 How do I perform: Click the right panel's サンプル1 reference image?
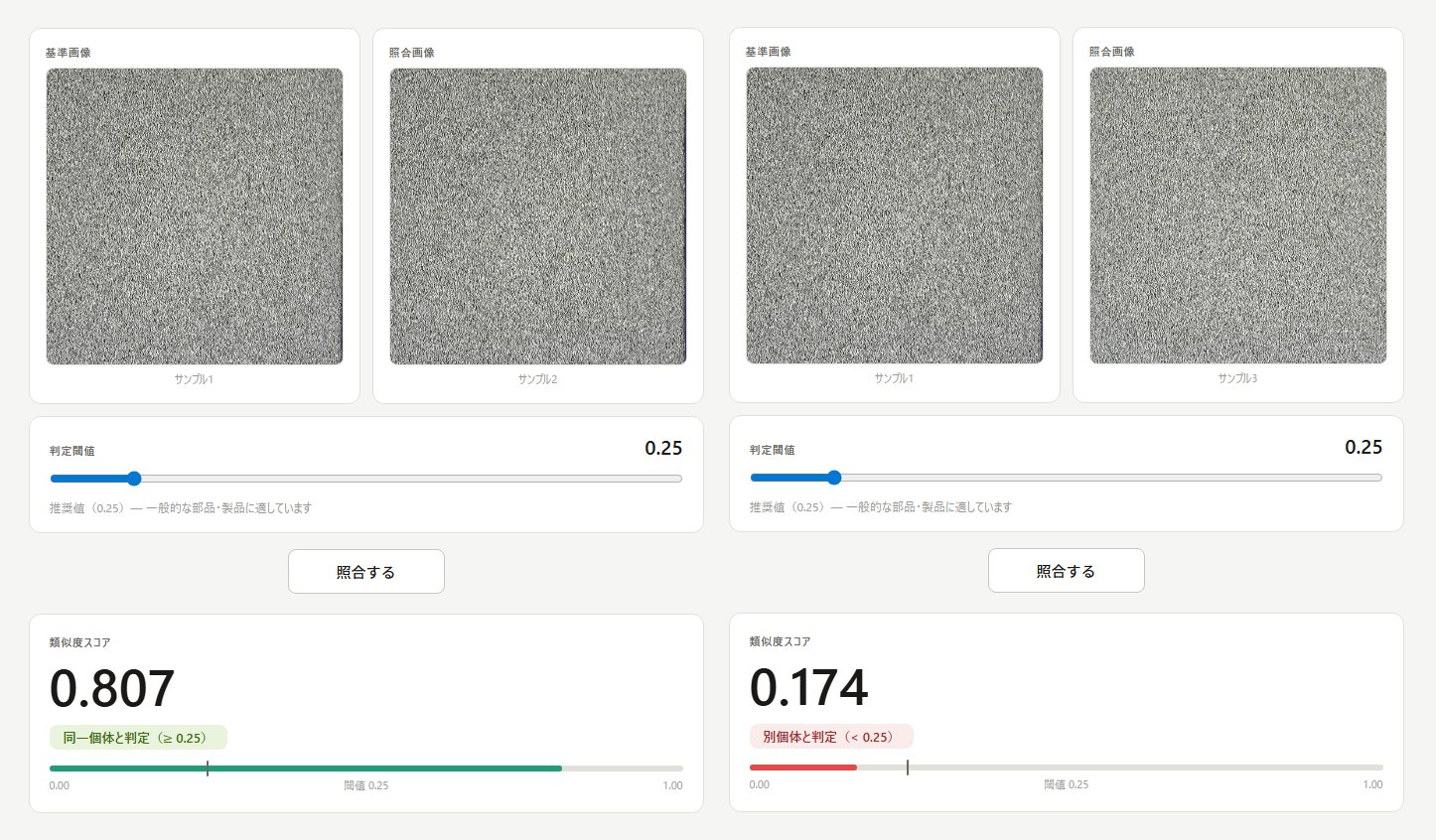tap(895, 215)
